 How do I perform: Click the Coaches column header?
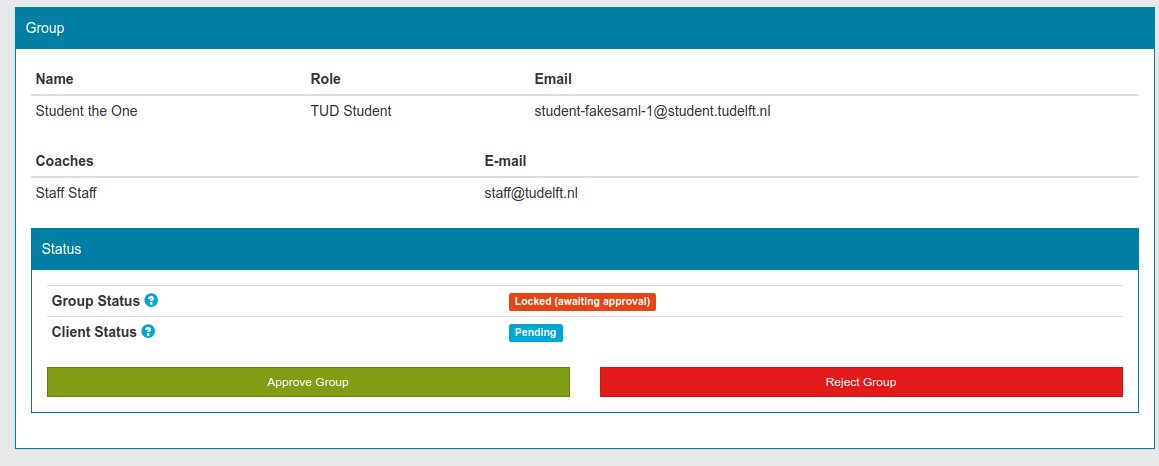[x=65, y=161]
